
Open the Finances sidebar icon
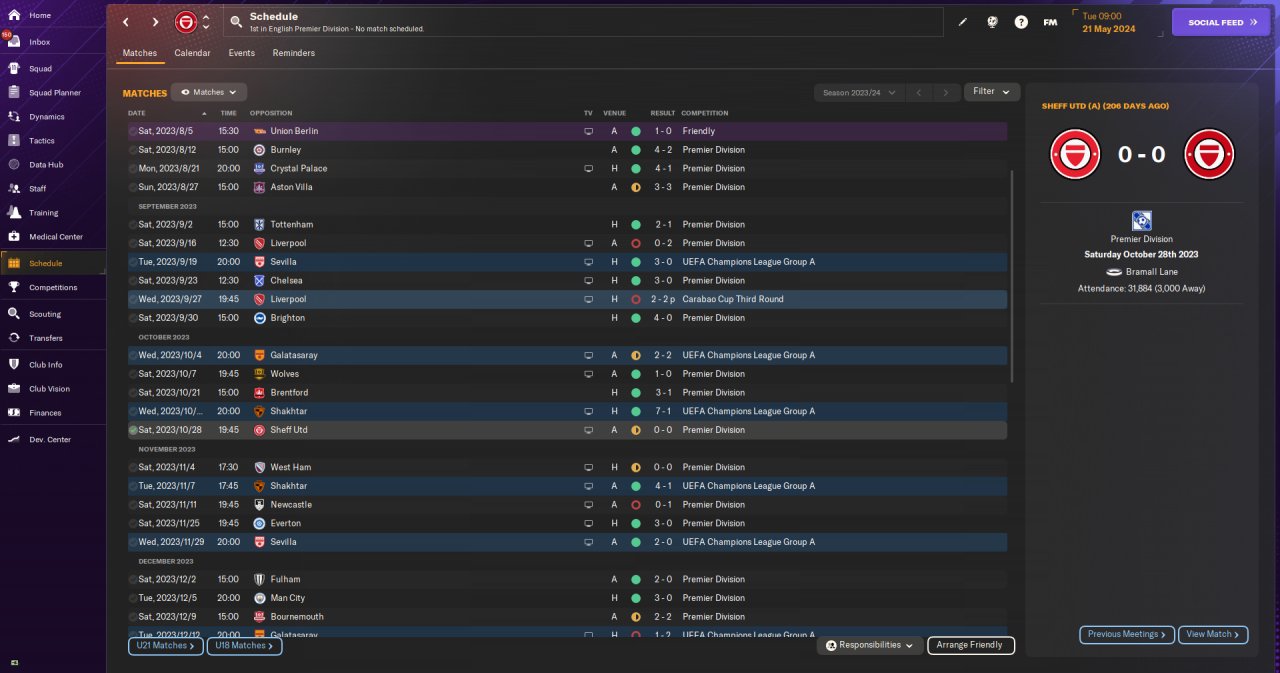click(x=14, y=413)
